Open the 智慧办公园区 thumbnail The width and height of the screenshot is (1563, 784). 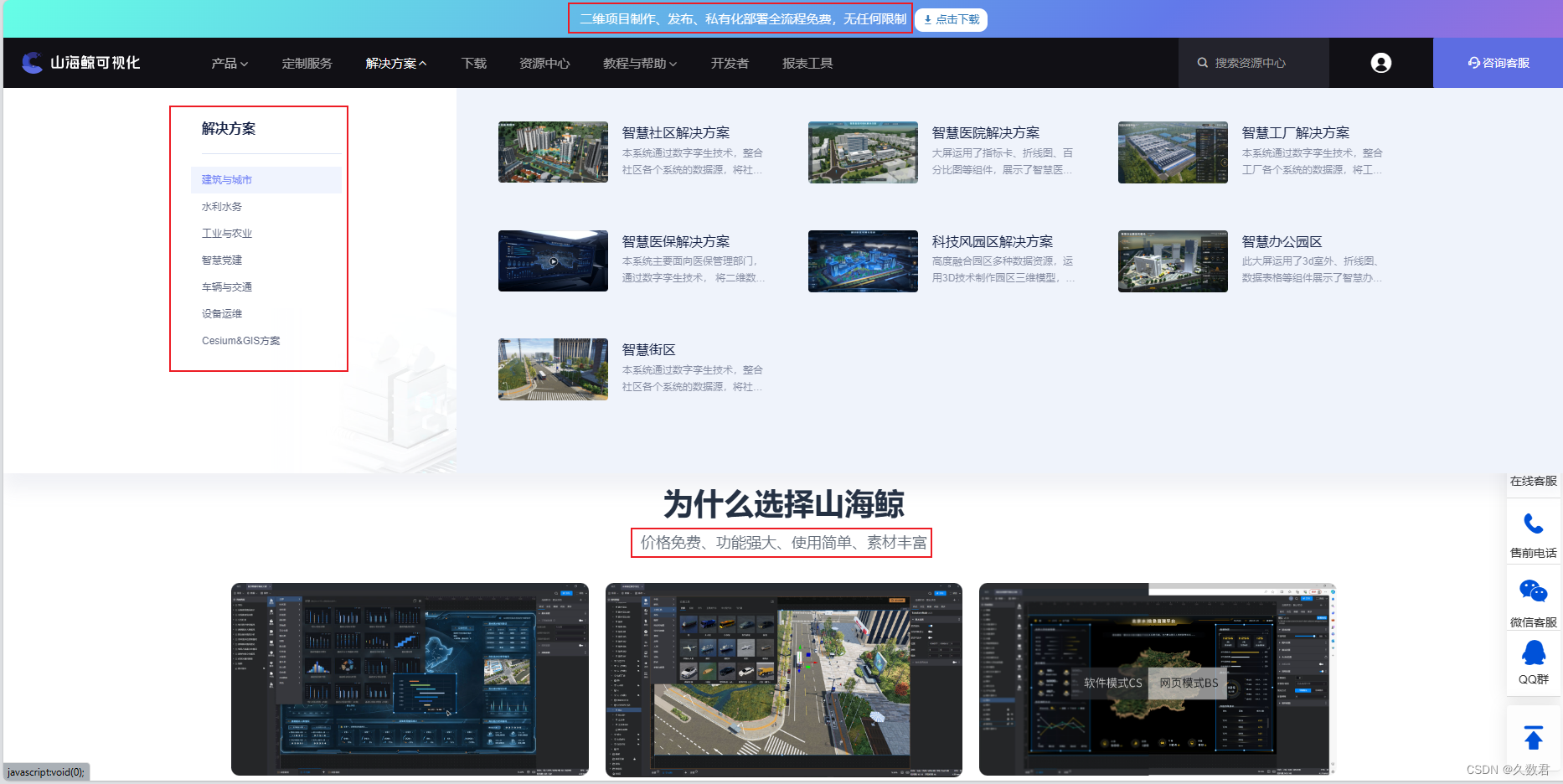coord(1173,261)
